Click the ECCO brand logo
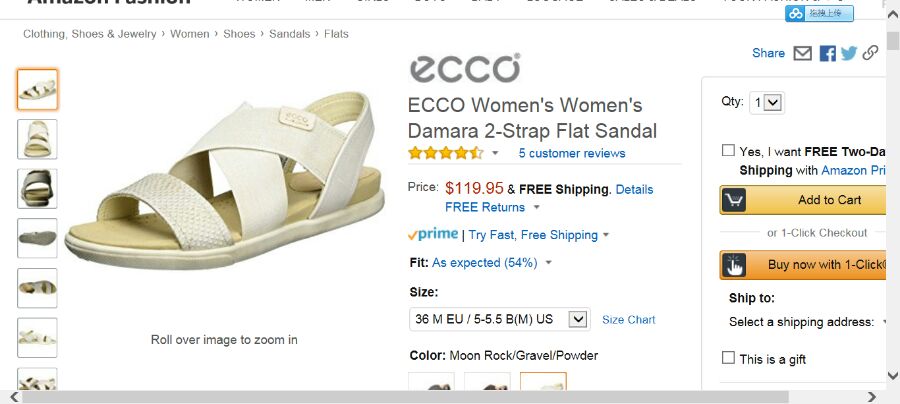The width and height of the screenshot is (900, 404). click(x=464, y=69)
